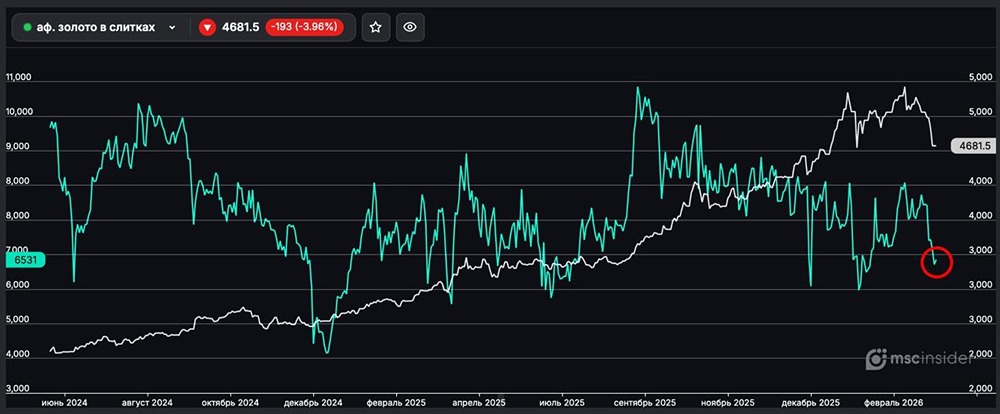1000x414 pixels.
Task: Click the 11,000 left axis label
Action: 20,77
